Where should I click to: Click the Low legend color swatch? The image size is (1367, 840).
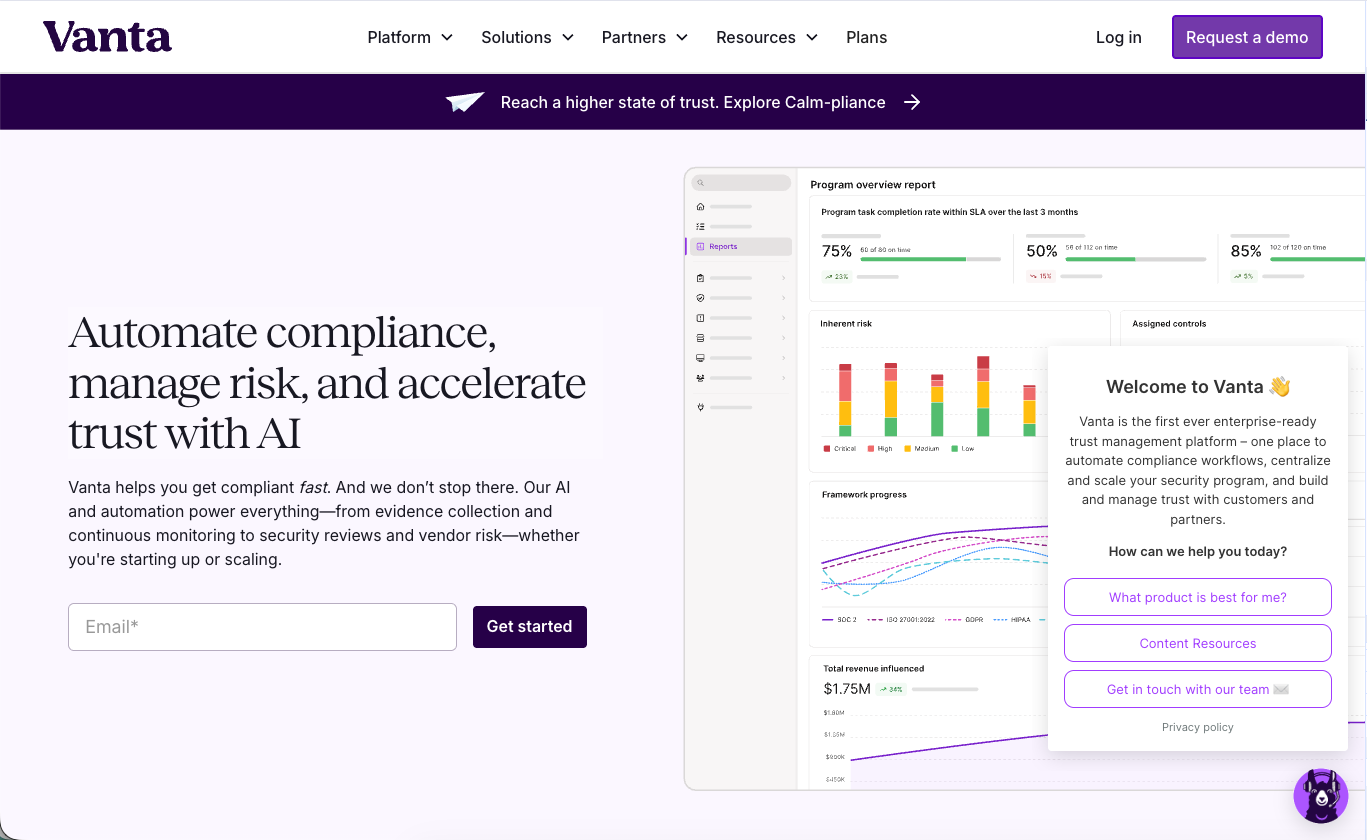tap(955, 449)
